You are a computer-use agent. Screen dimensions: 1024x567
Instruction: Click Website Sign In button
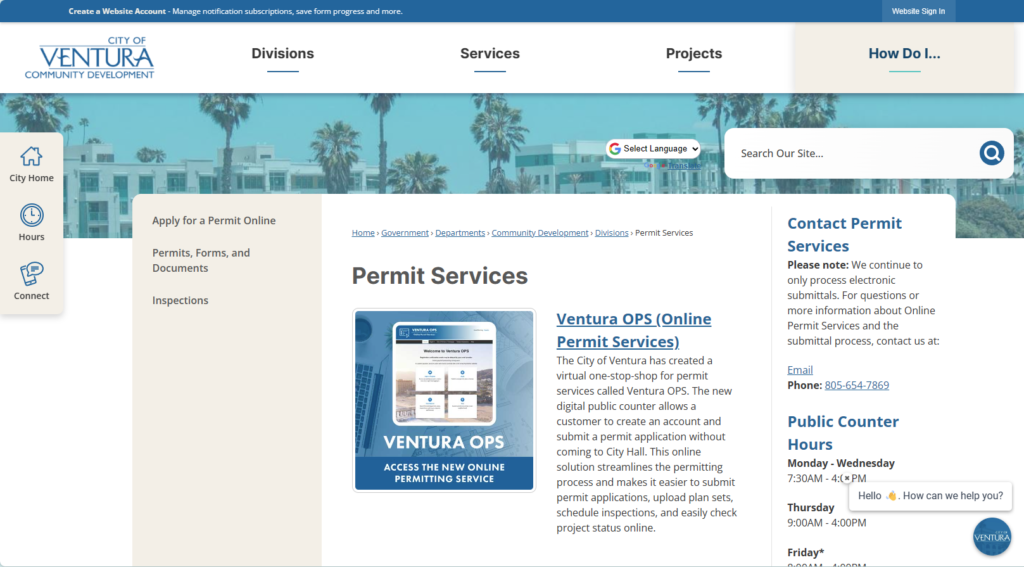918,11
